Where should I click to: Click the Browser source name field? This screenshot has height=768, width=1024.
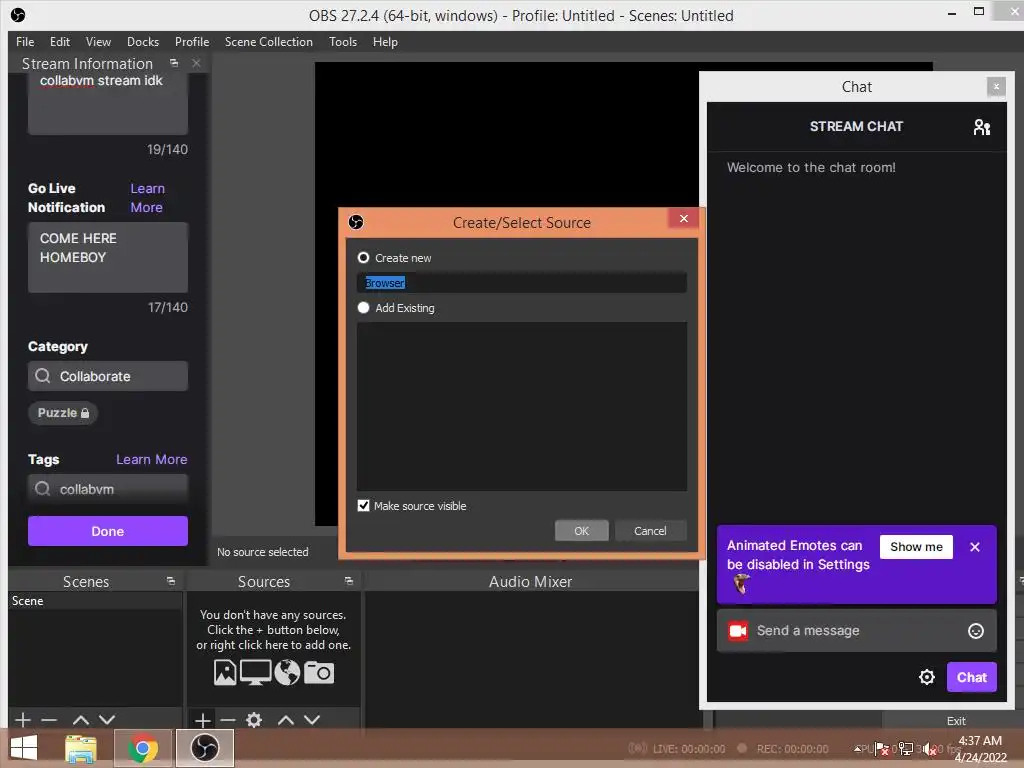[x=522, y=283]
